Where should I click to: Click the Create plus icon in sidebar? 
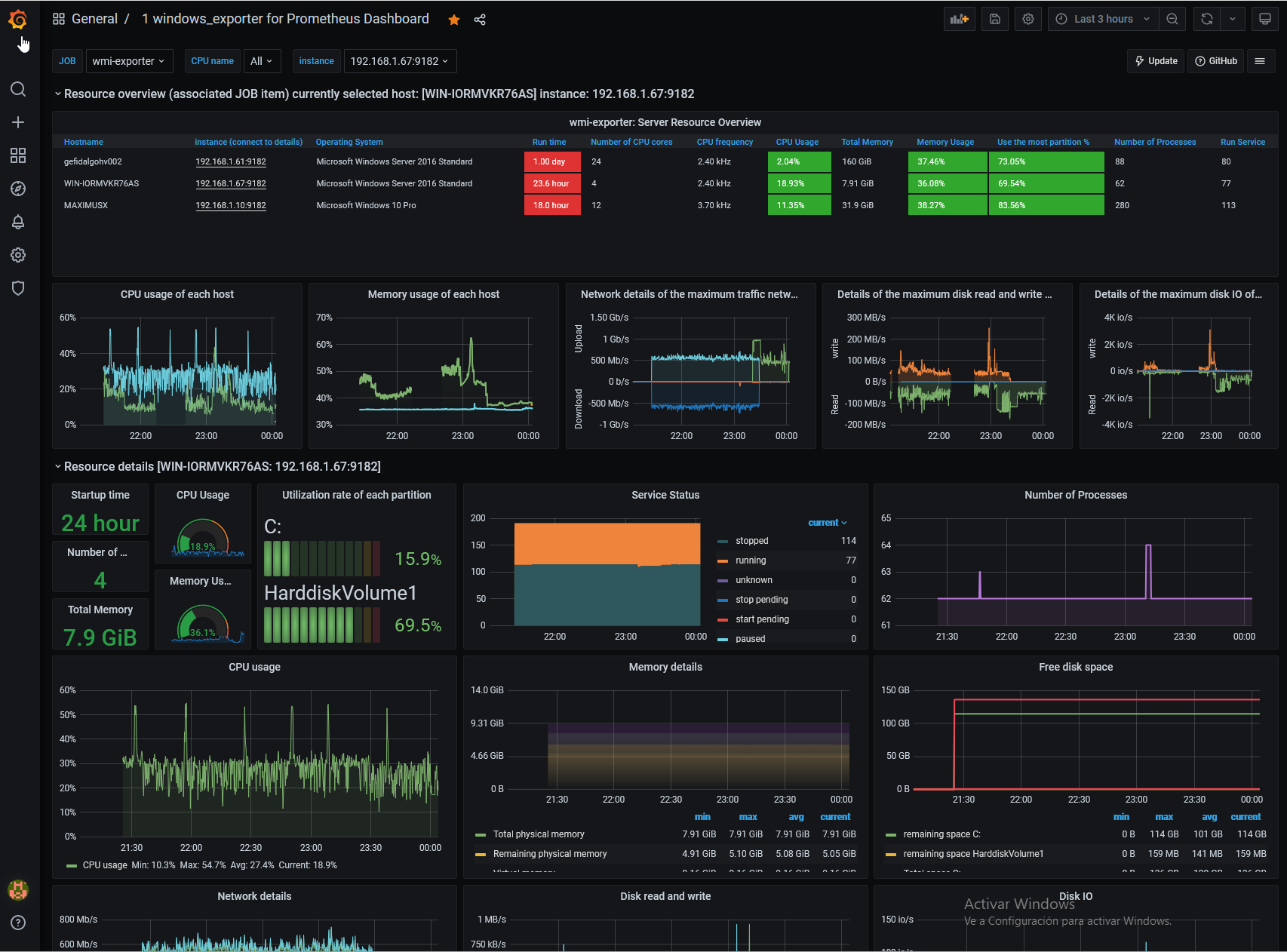pos(18,122)
